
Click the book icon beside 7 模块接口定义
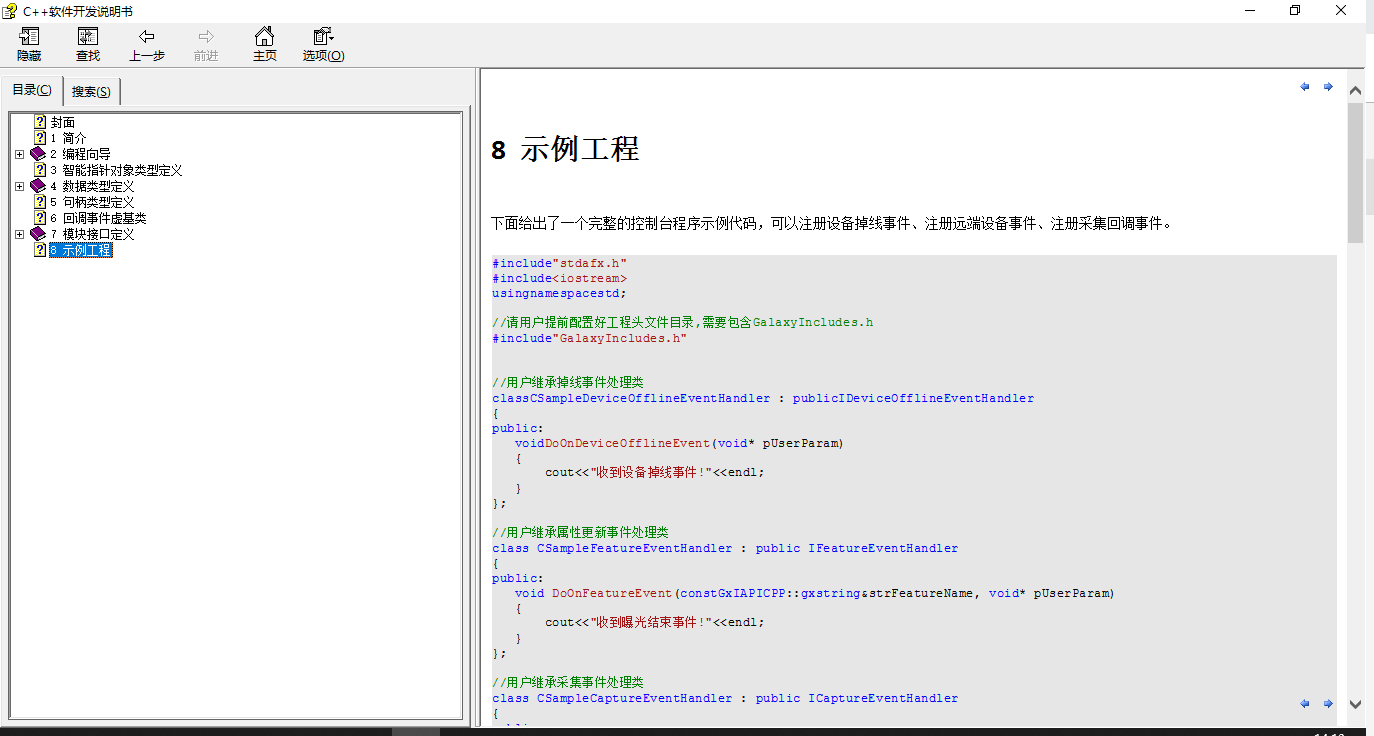pyautogui.click(x=38, y=234)
